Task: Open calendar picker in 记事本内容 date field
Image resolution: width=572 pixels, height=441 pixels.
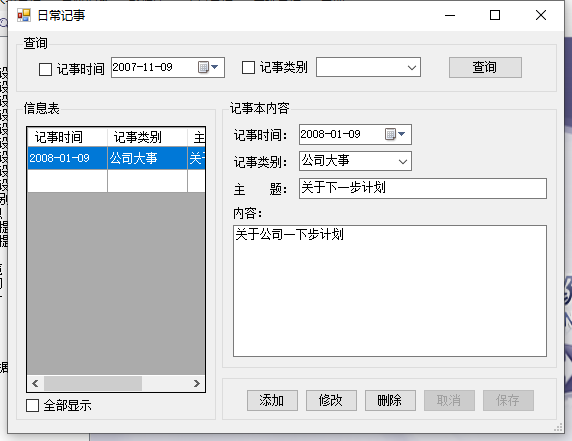Action: [x=395, y=134]
